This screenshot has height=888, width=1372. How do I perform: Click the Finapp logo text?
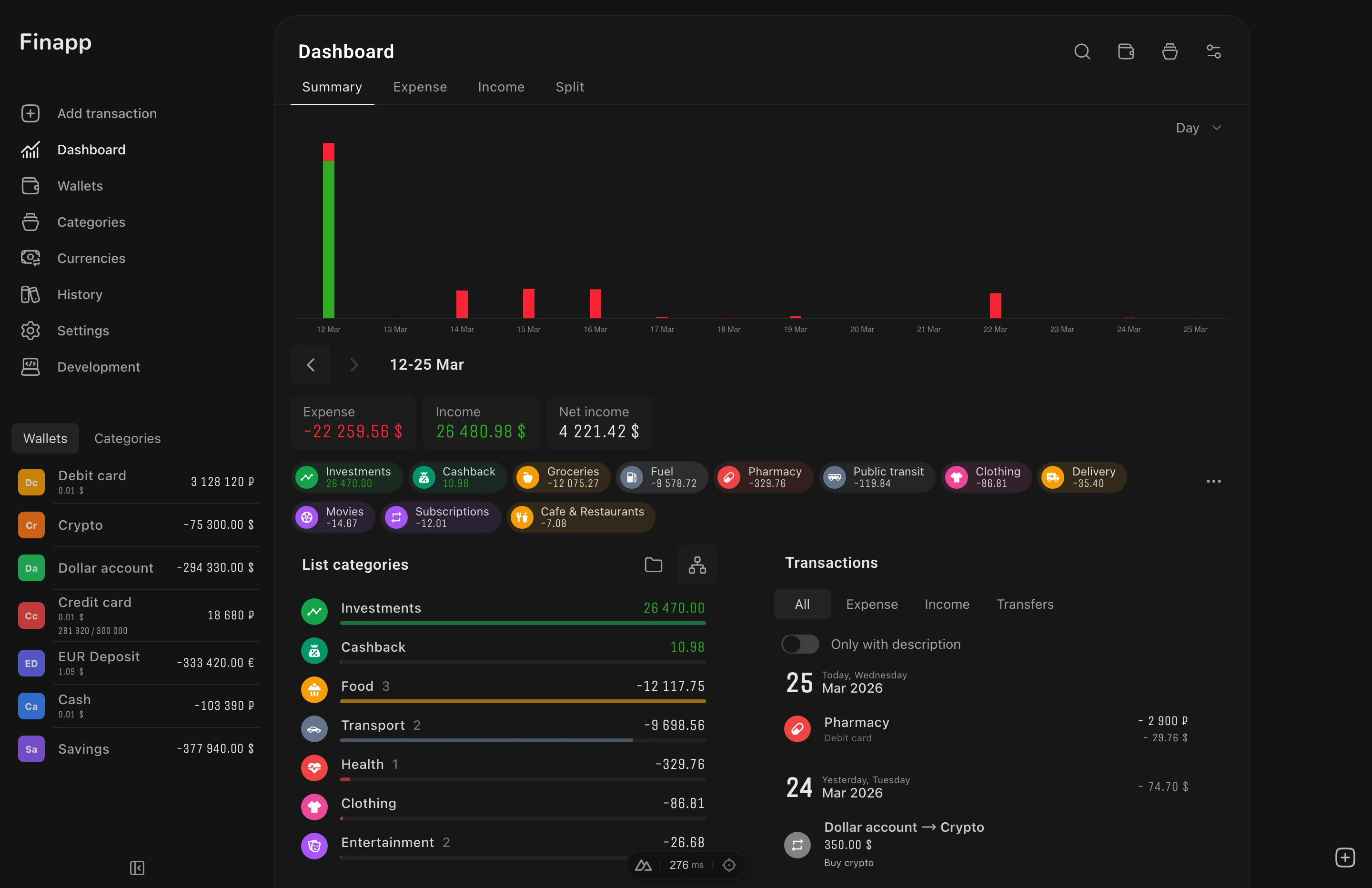(55, 43)
